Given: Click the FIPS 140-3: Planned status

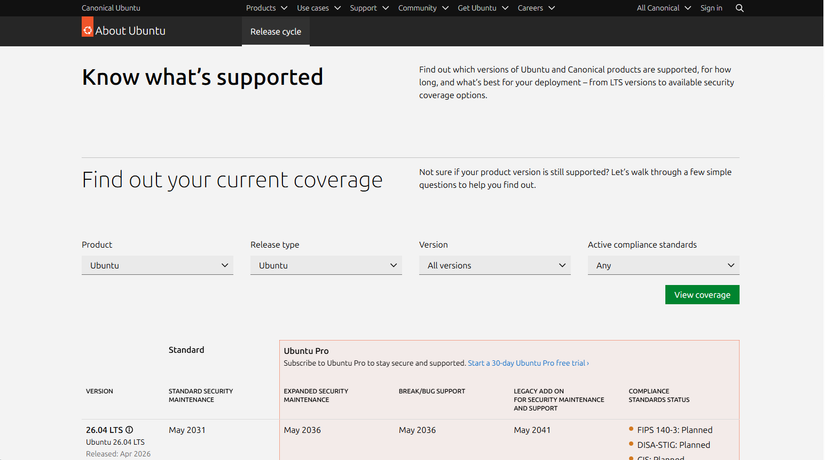Looking at the screenshot, I should pos(675,430).
